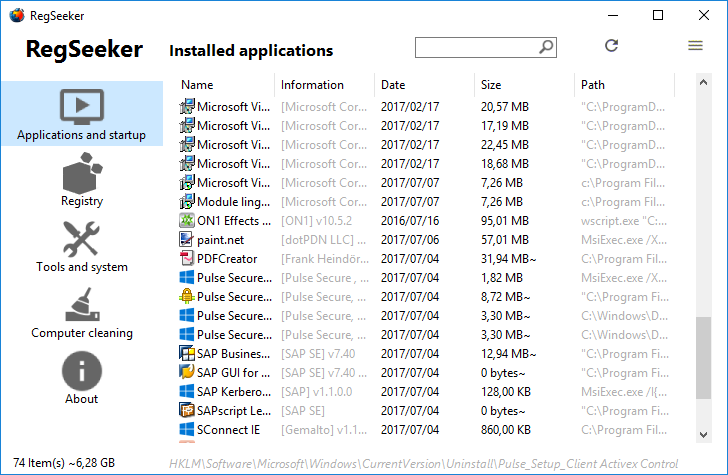Open the Applications and startup section
728x475 pixels.
tap(82, 114)
